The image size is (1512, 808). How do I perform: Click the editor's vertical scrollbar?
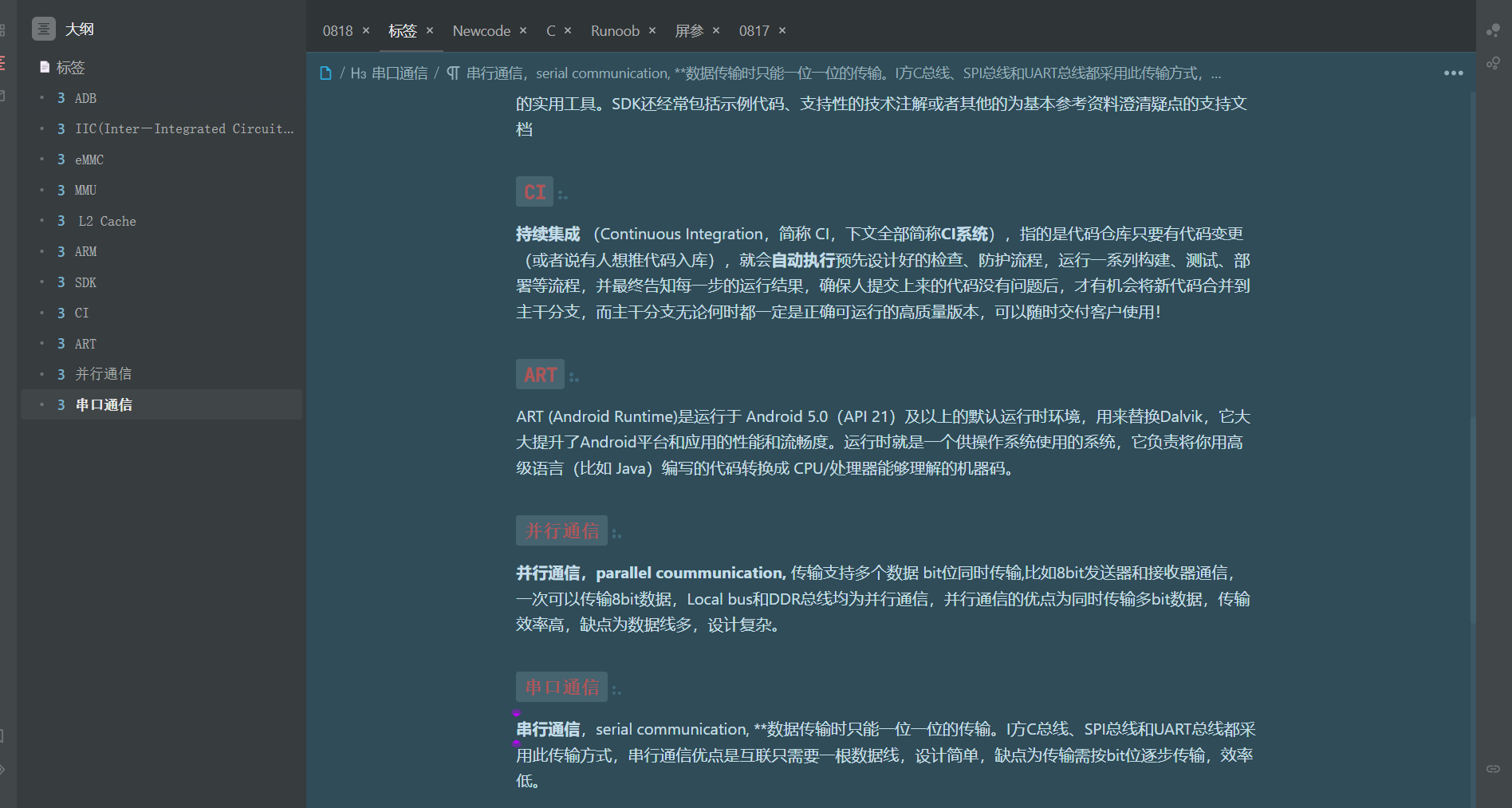(1472, 518)
